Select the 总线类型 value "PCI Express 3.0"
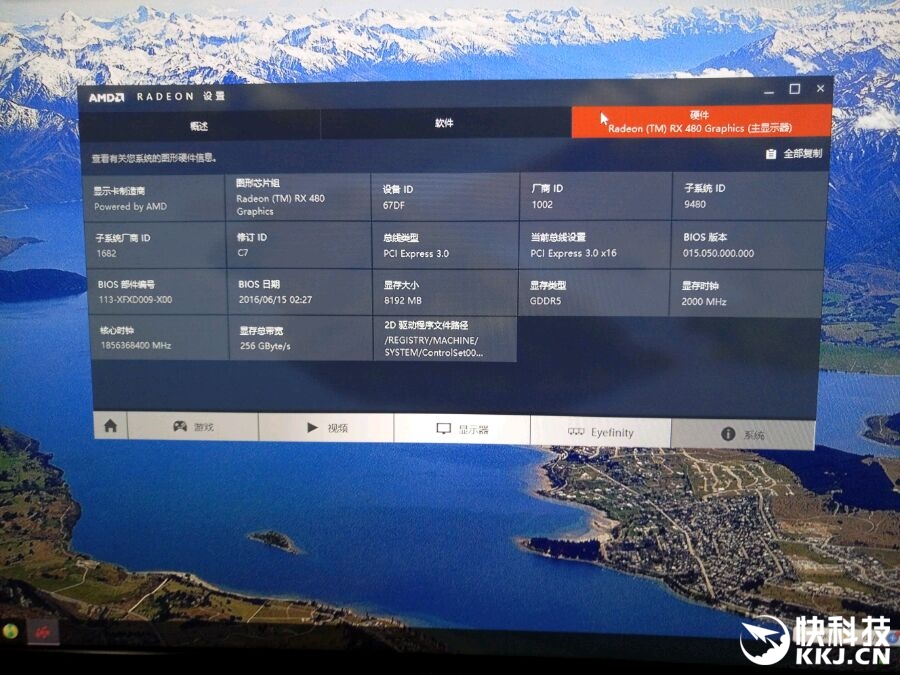 416,253
